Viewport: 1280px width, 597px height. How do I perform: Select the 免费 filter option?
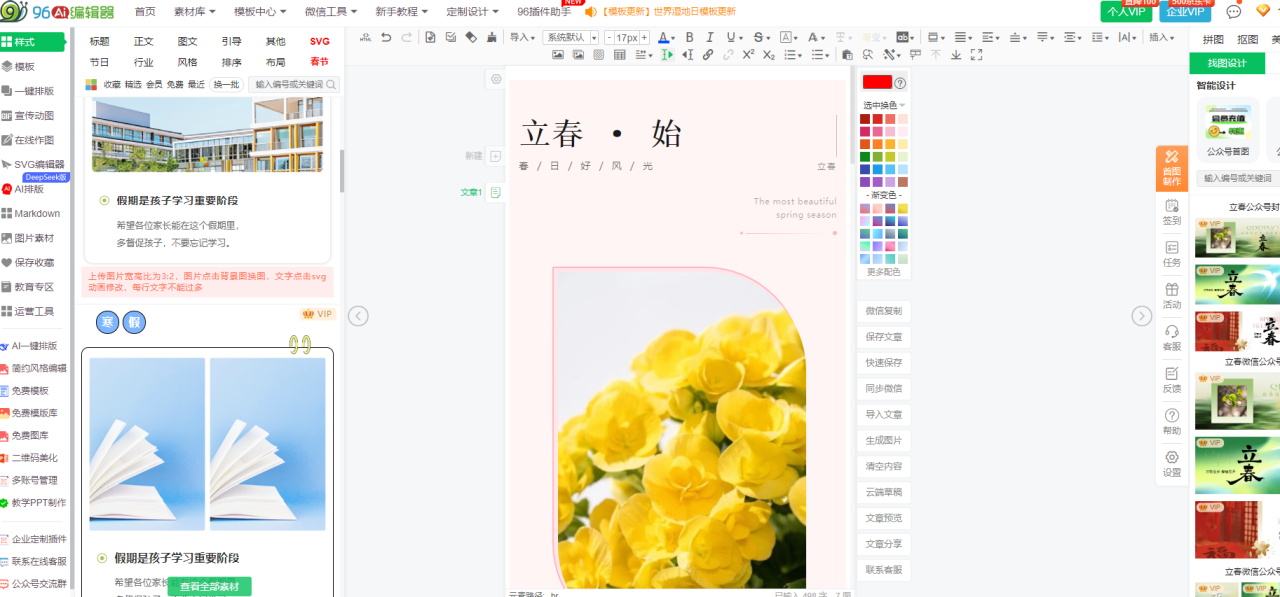click(x=175, y=85)
